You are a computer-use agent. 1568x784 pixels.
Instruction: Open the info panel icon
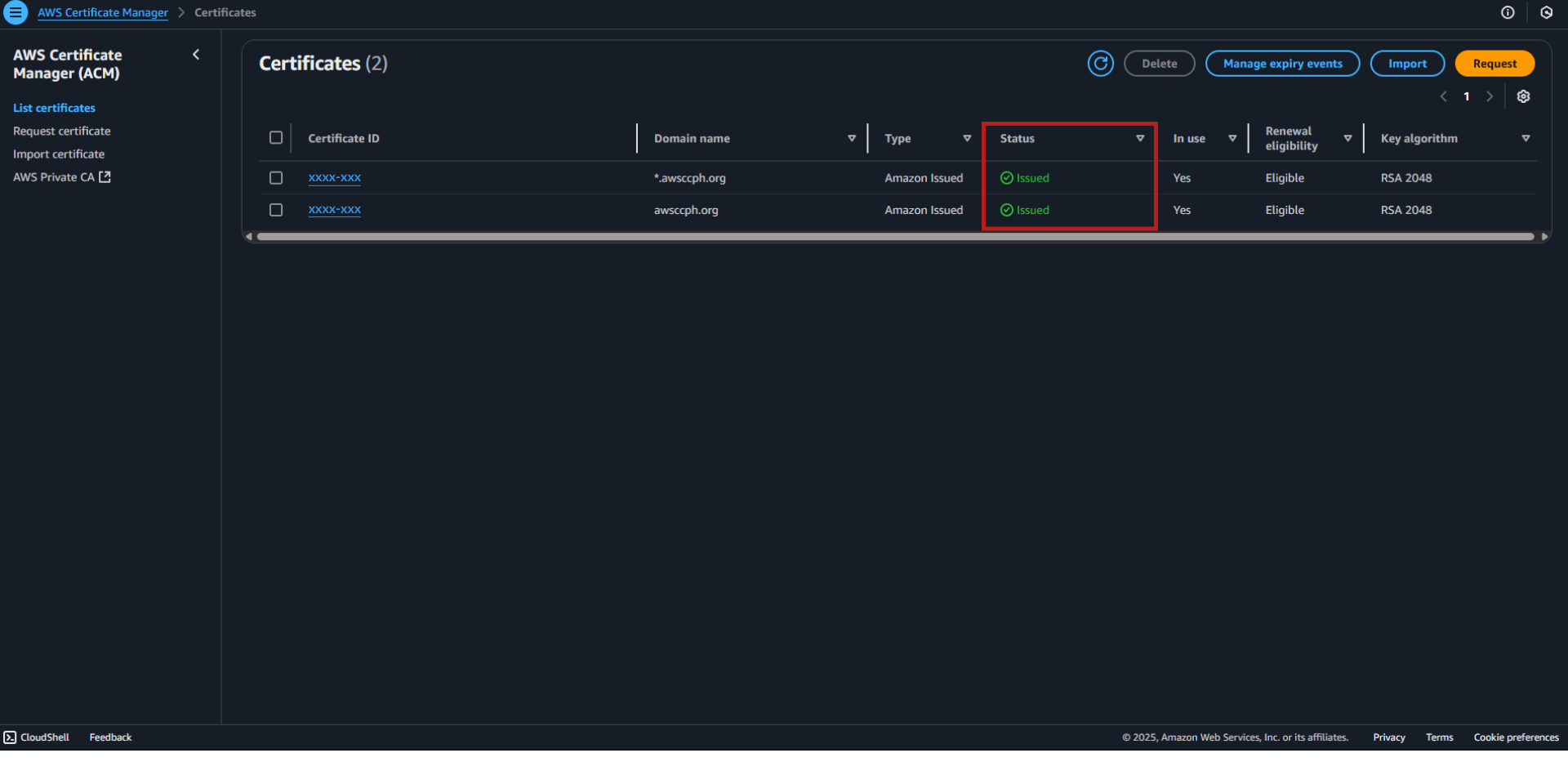[x=1508, y=12]
